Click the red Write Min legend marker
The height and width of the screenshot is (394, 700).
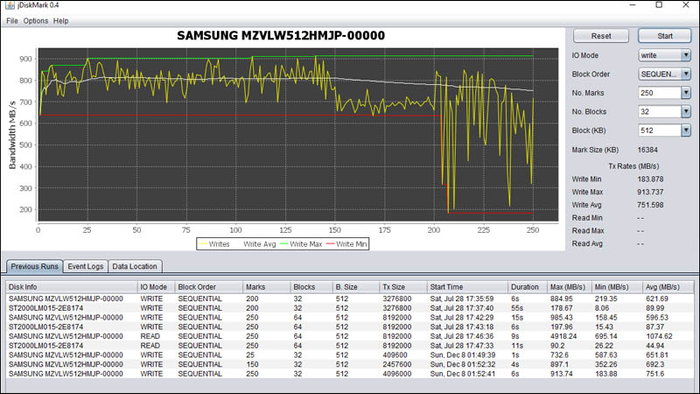click(330, 244)
